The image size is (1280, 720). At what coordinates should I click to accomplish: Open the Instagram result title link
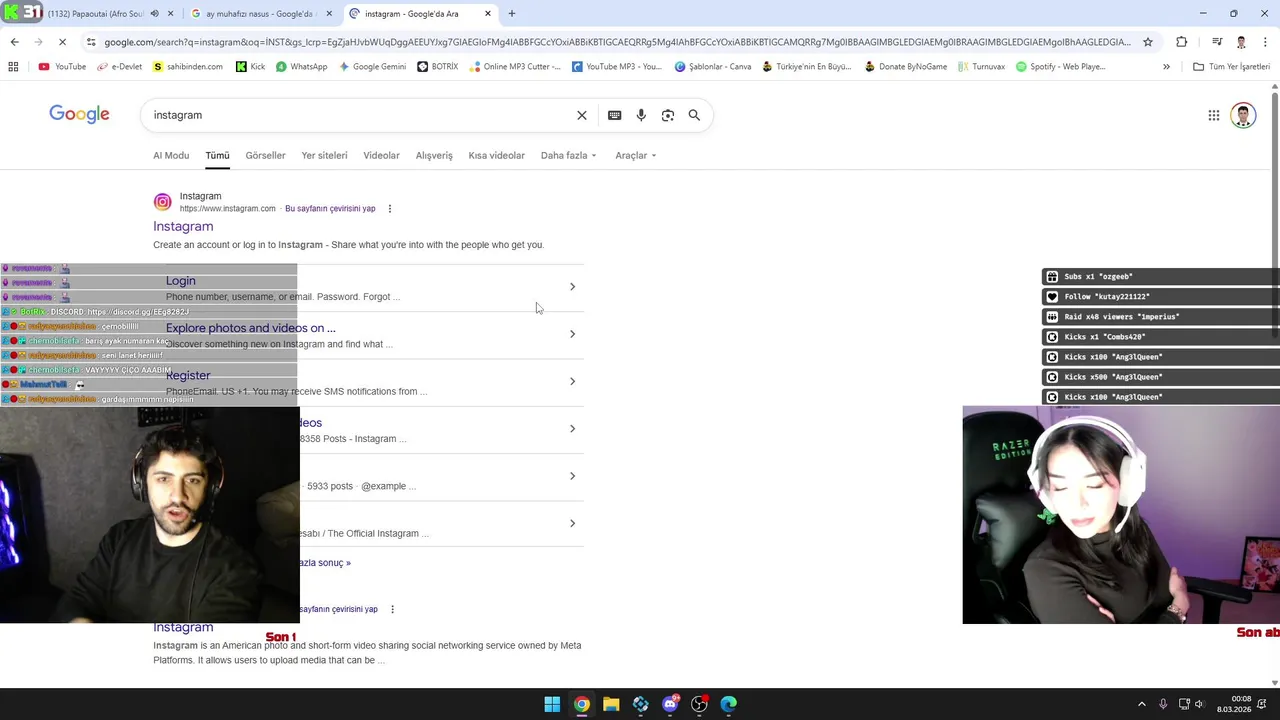point(183,227)
